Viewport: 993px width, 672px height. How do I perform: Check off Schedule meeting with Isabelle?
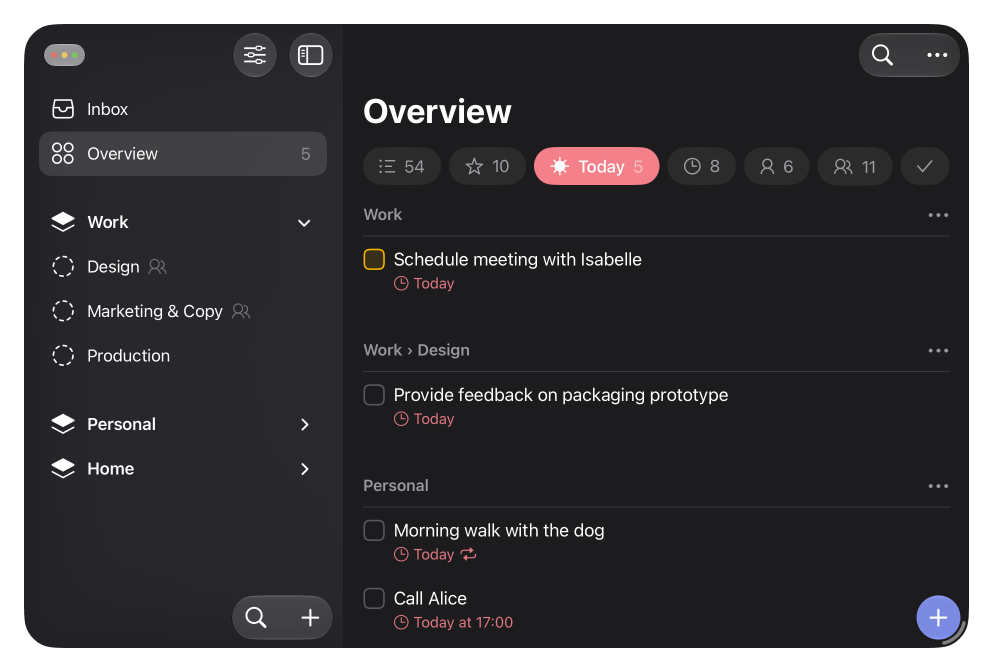[x=374, y=259]
